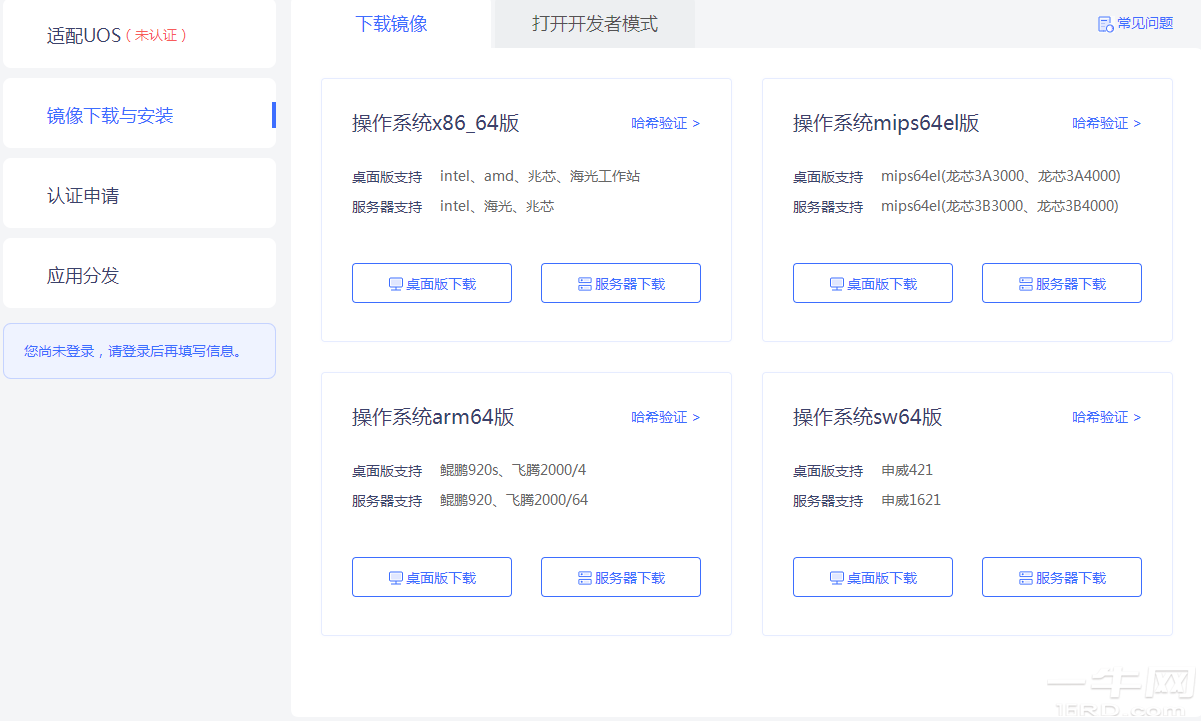Open 哈希验证 for mips64el版
1201x721 pixels.
(x=1106, y=123)
